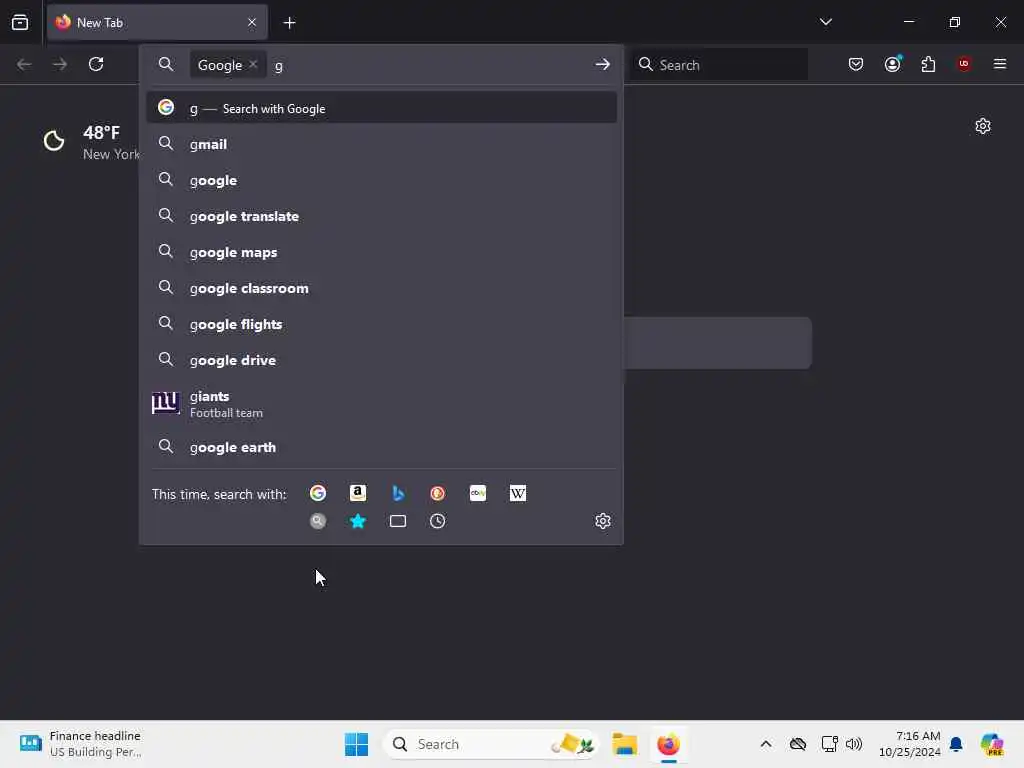The height and width of the screenshot is (768, 1024).
Task: Open search settings gear in the dropdown
Action: coord(603,521)
